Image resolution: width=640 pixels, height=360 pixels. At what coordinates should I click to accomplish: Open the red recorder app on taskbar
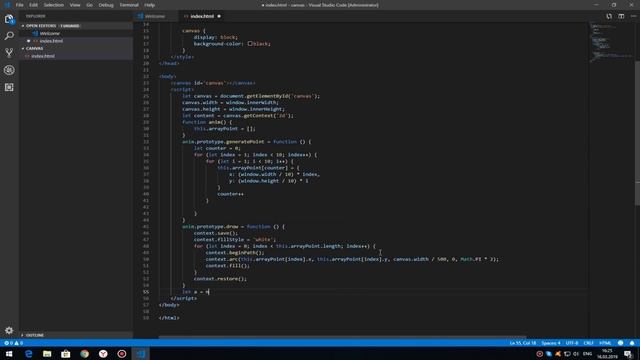tap(122, 354)
